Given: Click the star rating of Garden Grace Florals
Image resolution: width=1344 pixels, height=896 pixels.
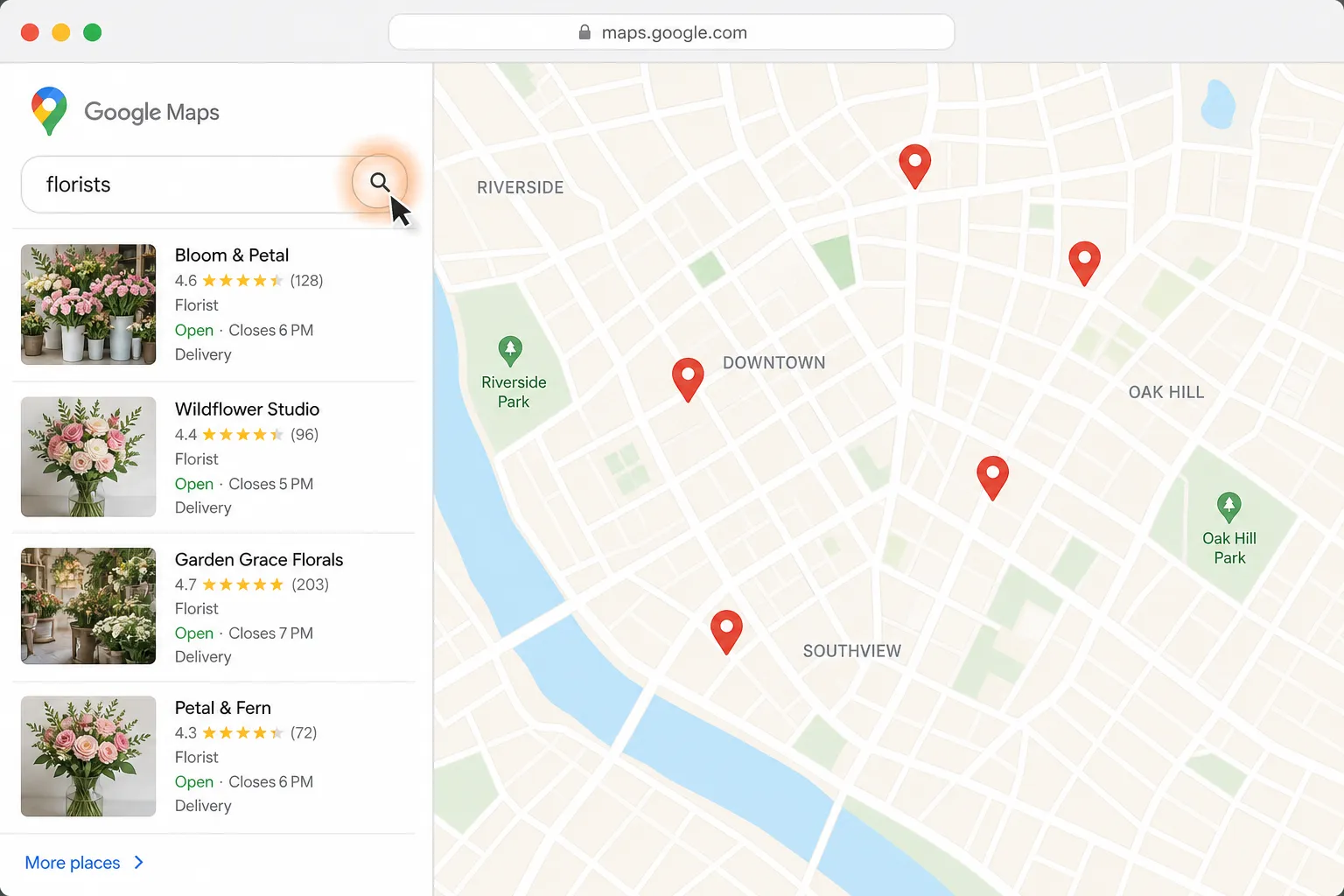Looking at the screenshot, I should click(243, 584).
